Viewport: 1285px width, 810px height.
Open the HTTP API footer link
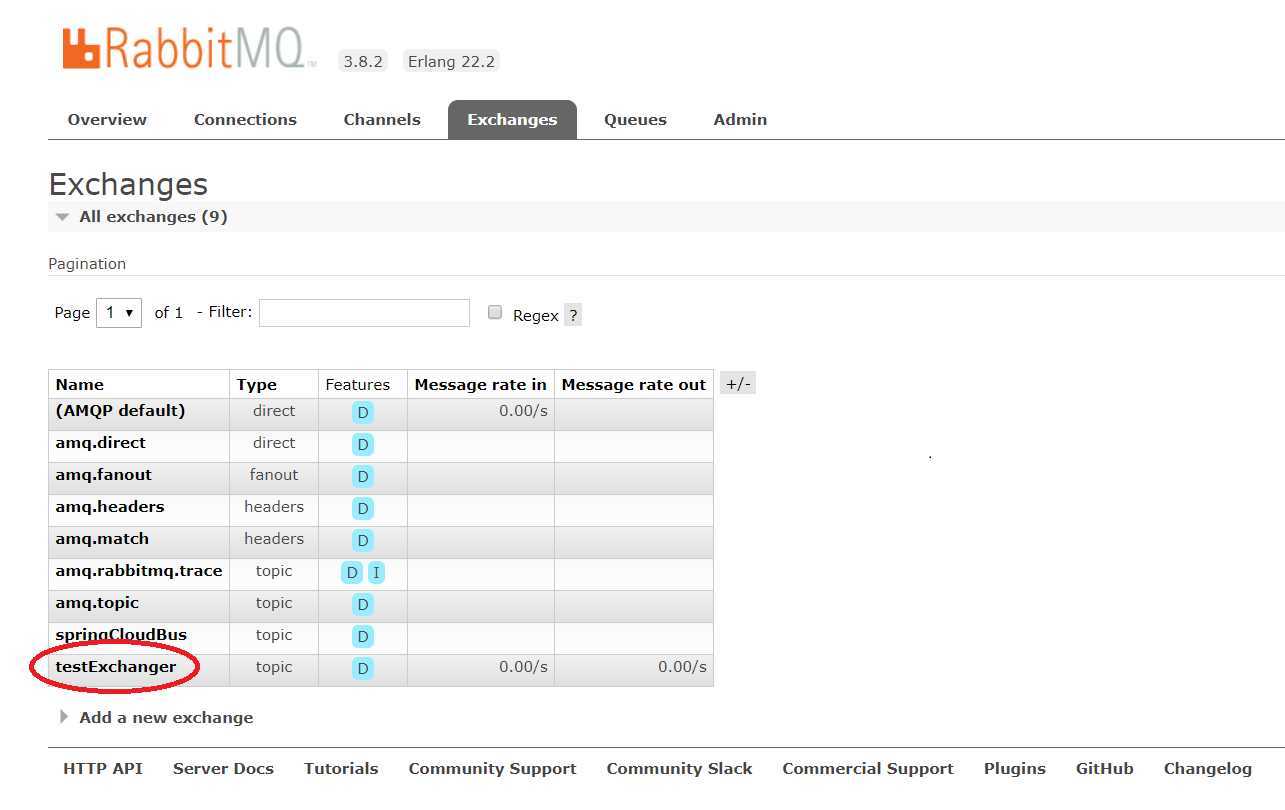pos(103,769)
